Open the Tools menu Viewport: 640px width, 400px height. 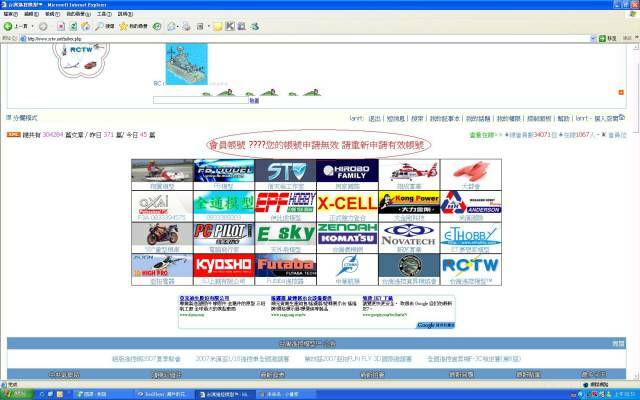coord(104,14)
